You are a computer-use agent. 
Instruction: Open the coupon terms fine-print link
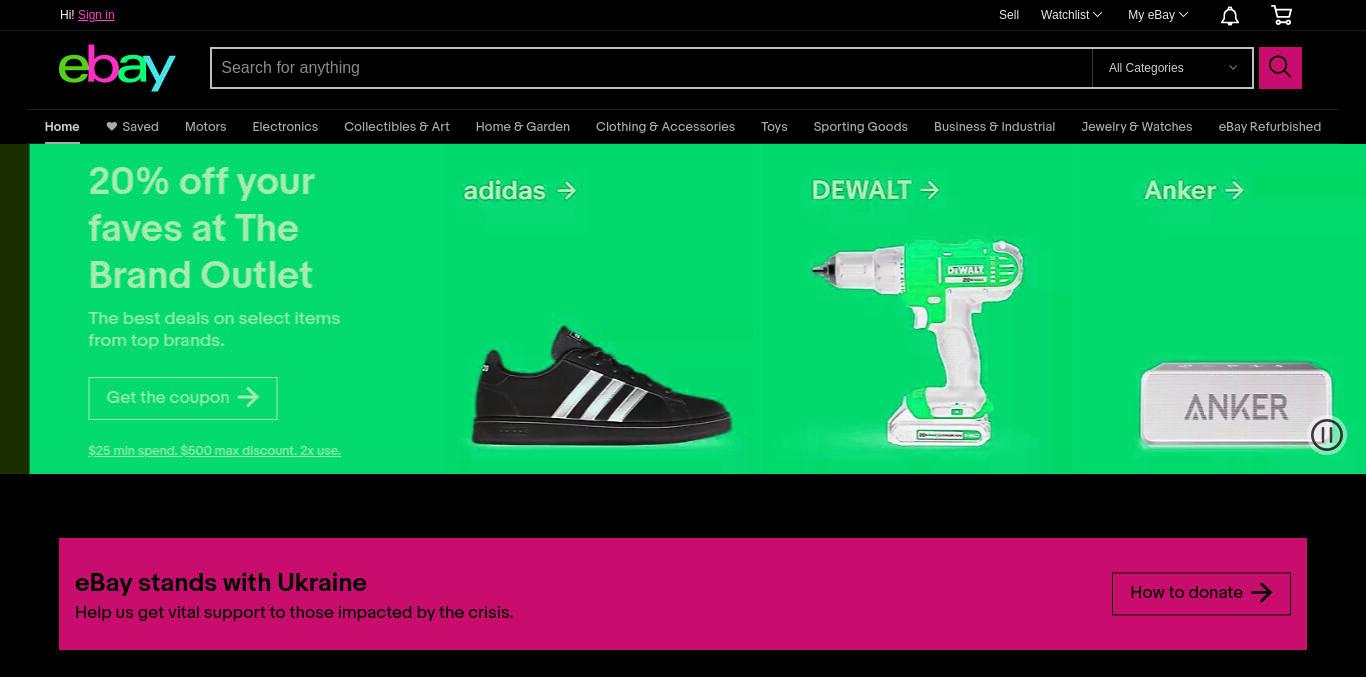[x=214, y=451]
